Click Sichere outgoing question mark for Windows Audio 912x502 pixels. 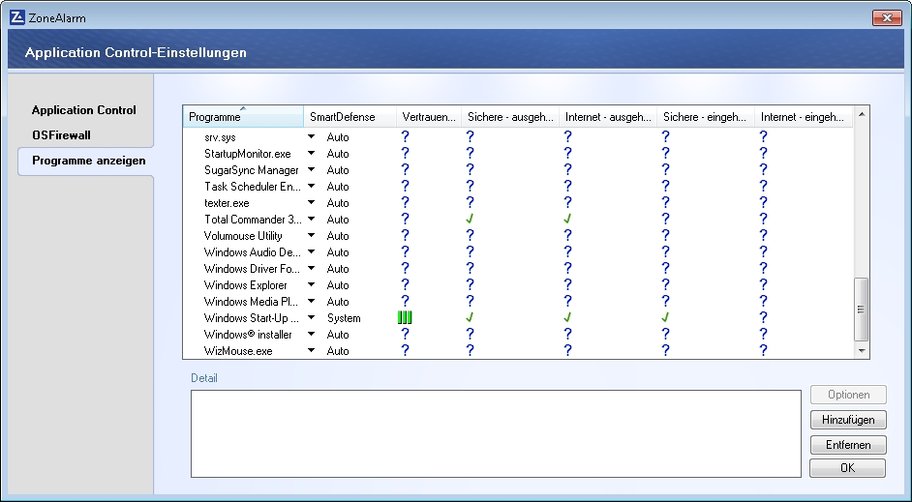pyautogui.click(x=469, y=252)
